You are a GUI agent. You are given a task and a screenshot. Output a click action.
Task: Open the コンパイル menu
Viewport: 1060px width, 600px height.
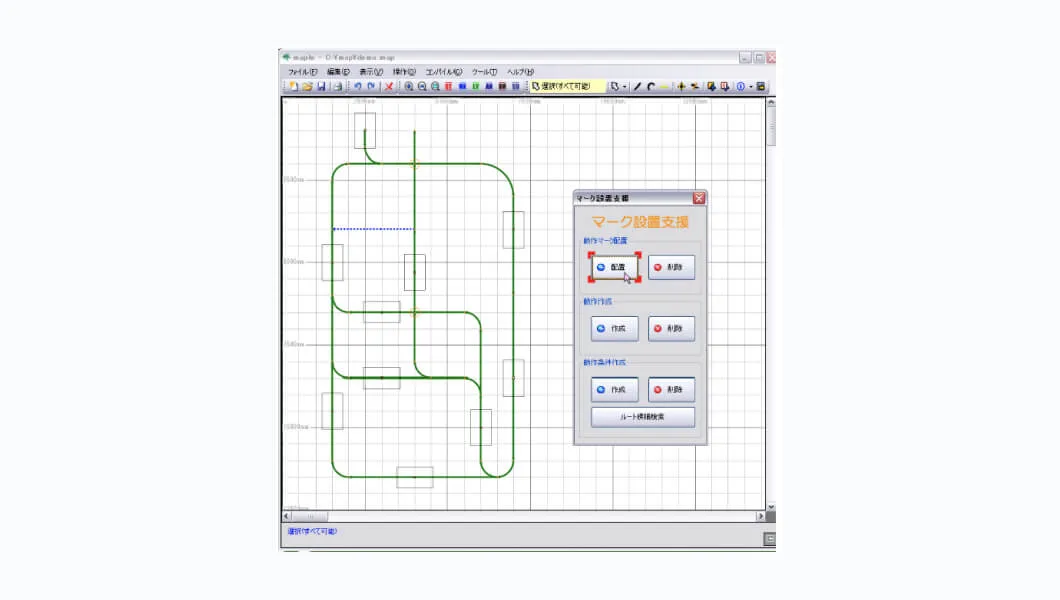point(444,72)
